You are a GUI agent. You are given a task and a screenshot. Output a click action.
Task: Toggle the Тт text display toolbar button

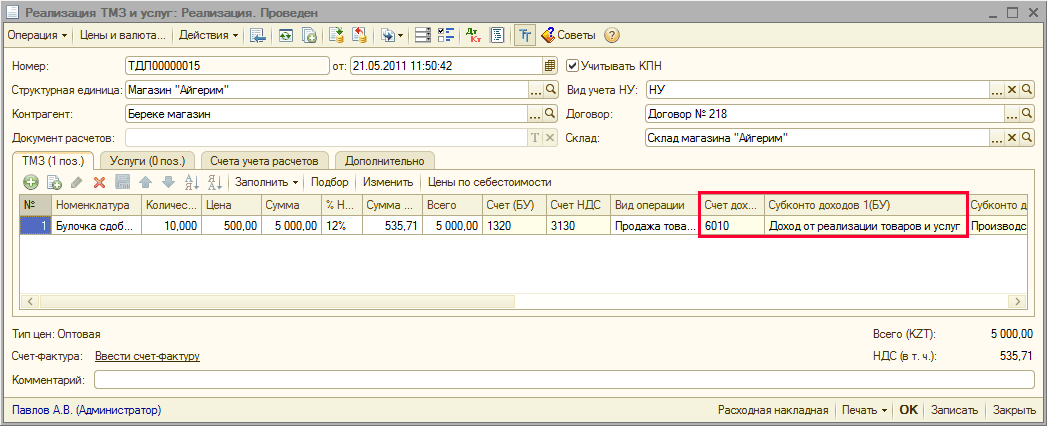(523, 35)
